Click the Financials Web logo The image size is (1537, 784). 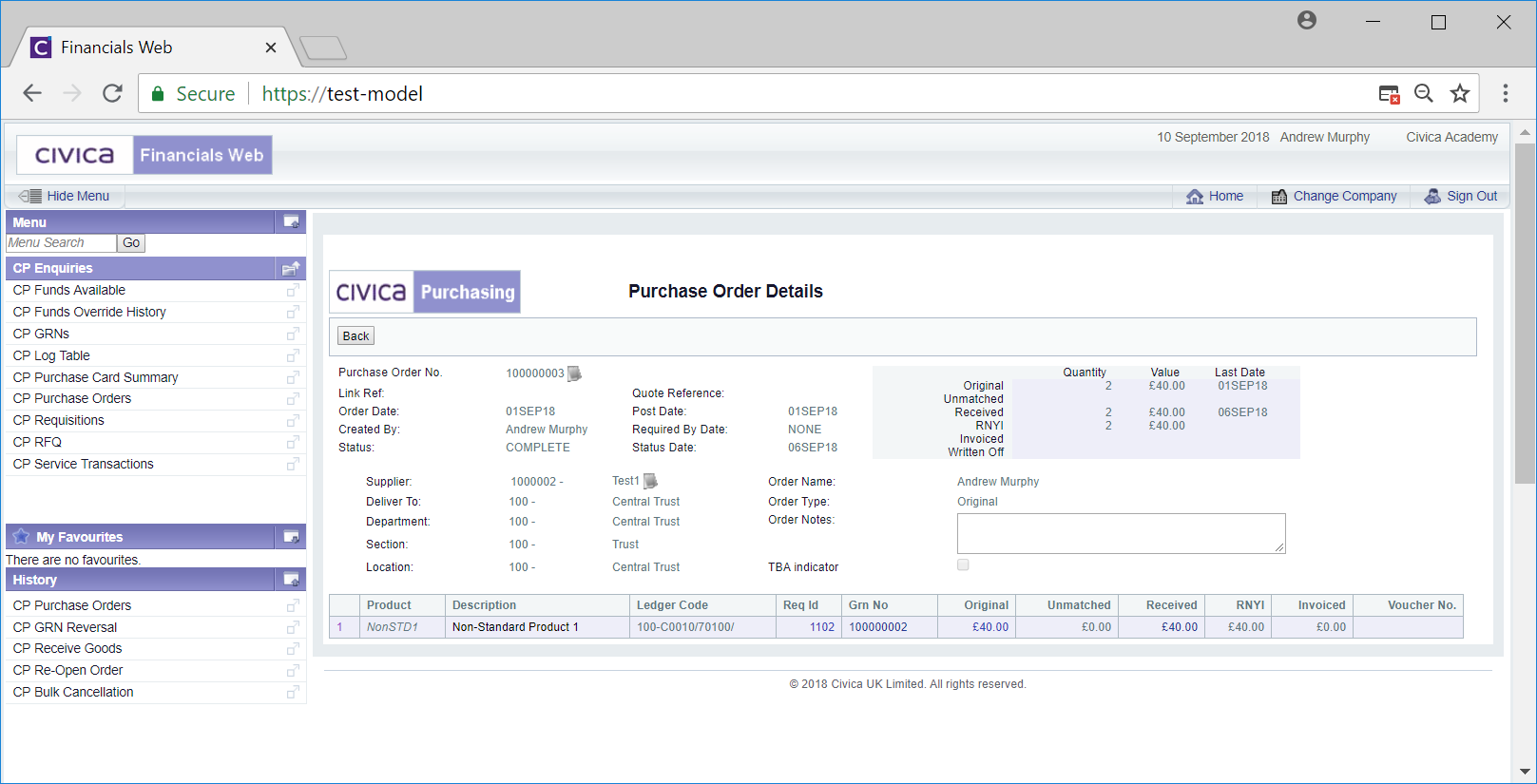144,155
